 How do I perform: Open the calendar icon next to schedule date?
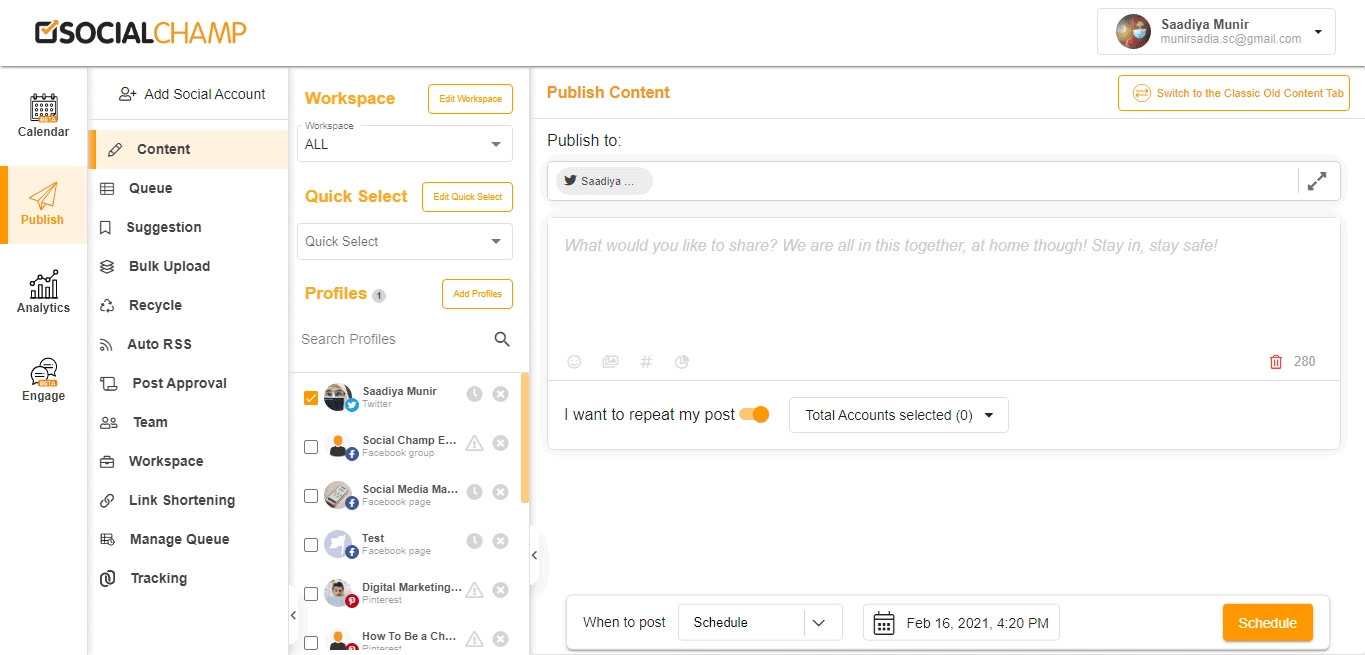883,623
